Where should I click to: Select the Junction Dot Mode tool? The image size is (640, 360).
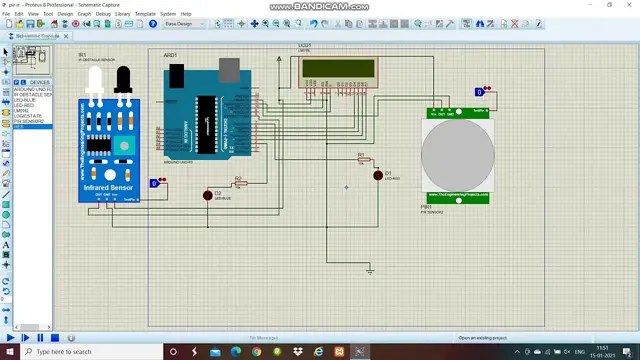[x=6, y=72]
